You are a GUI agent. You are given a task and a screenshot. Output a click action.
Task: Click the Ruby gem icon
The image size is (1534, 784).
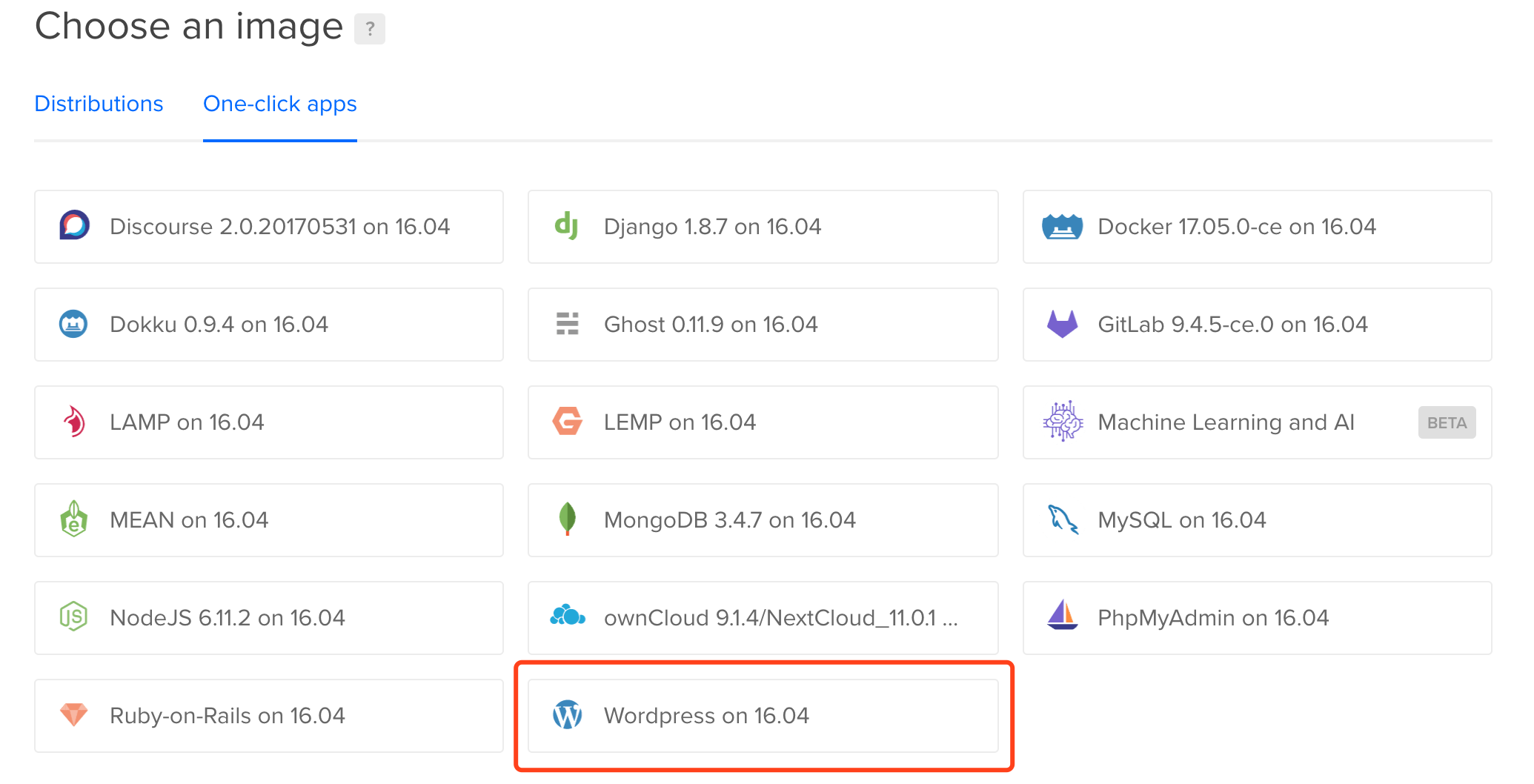tap(73, 714)
